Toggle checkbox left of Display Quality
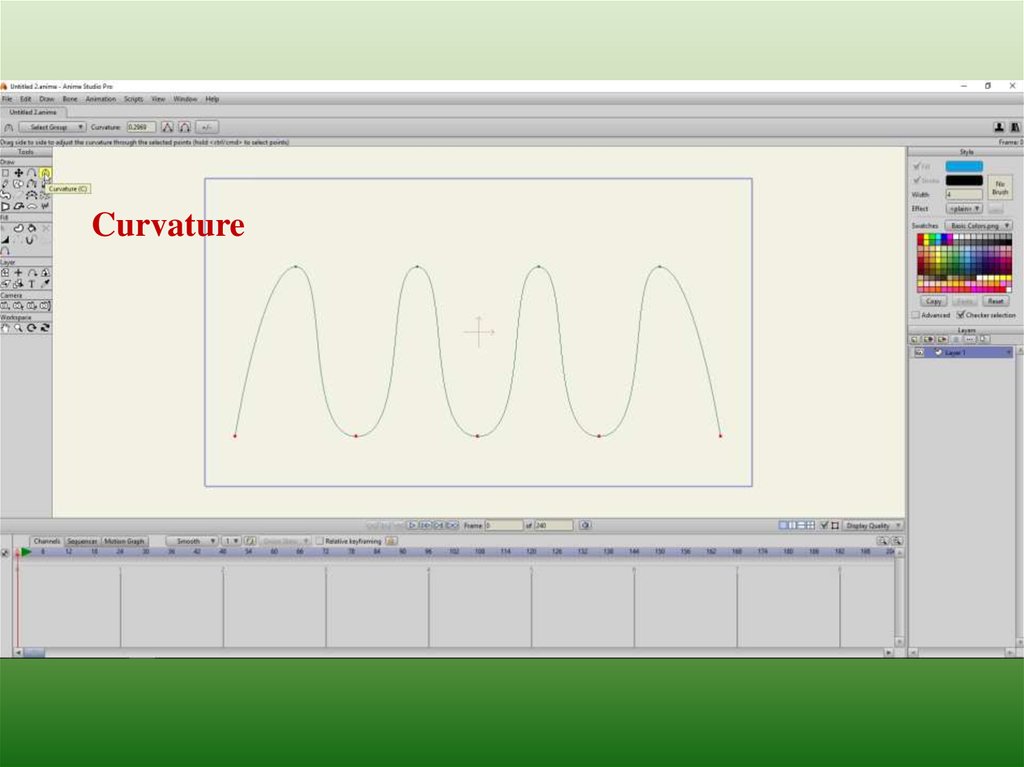Screen dimensions: 1024x767 point(824,525)
